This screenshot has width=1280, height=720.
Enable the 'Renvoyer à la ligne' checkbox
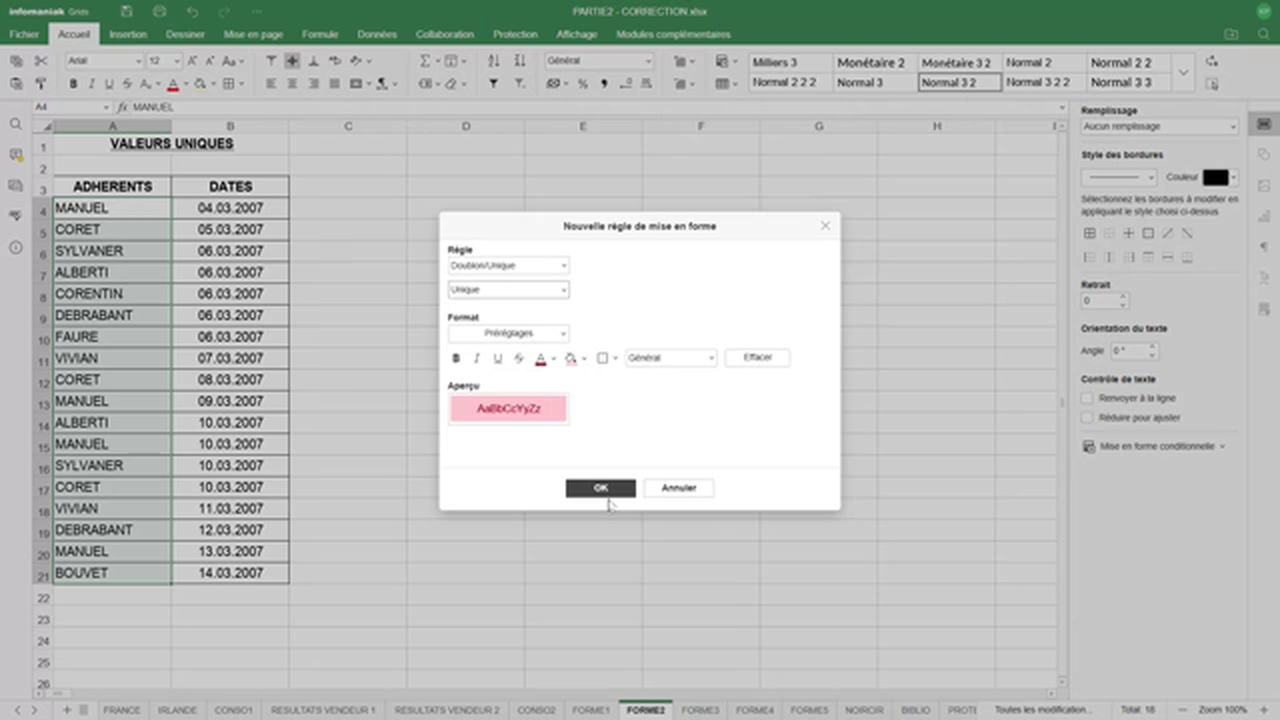pos(1087,398)
